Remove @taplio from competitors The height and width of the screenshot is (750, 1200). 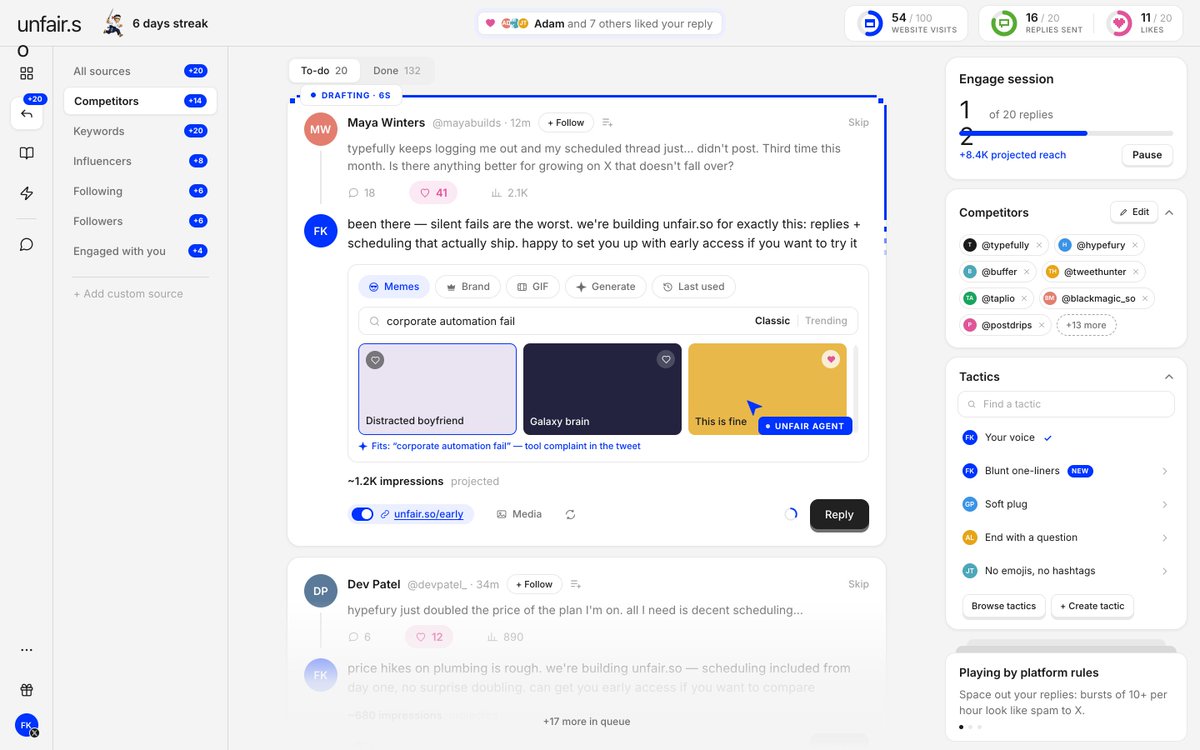tap(1025, 298)
